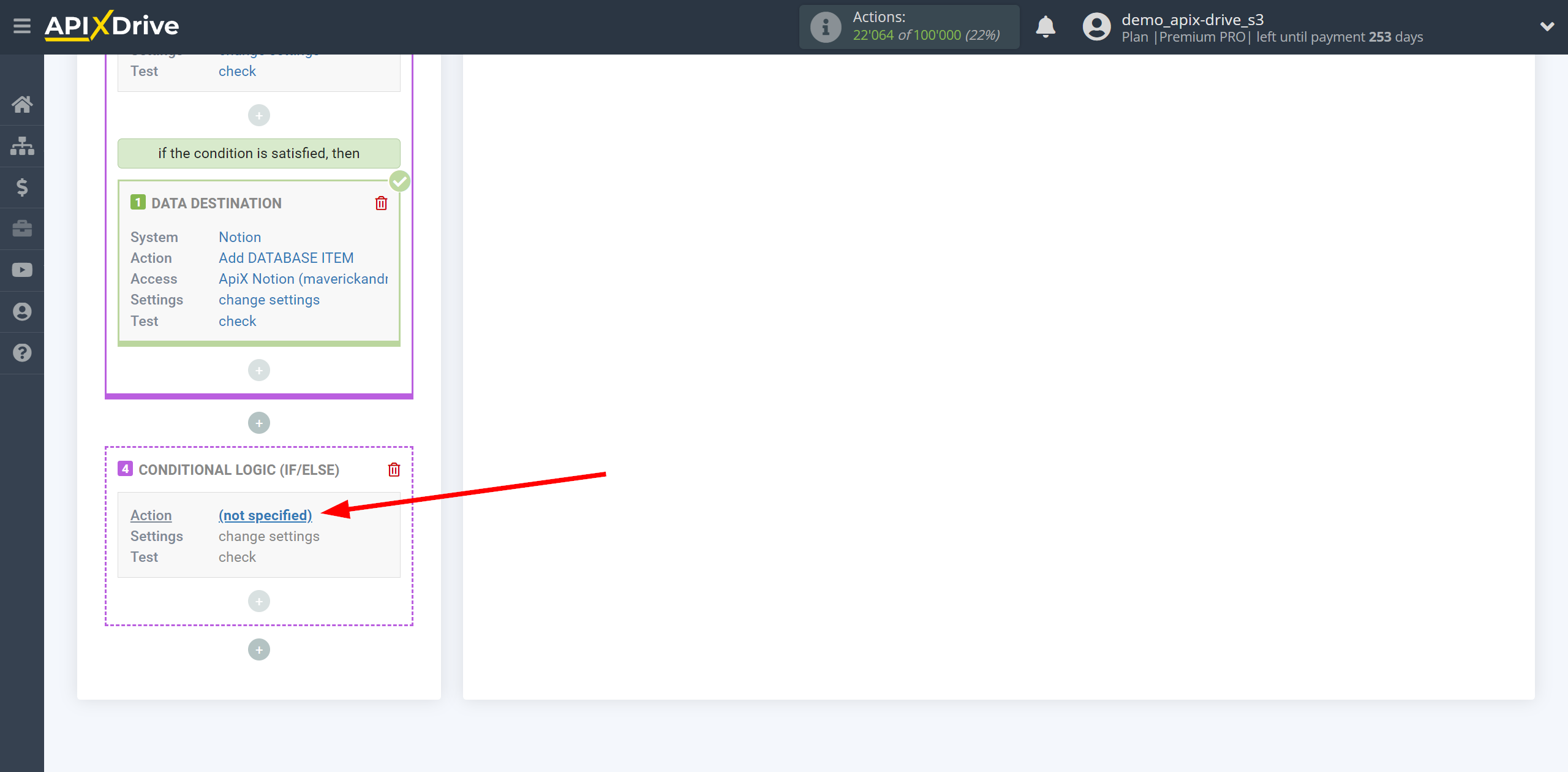Select the (not specified) action link
The width and height of the screenshot is (1568, 772).
pyautogui.click(x=264, y=514)
